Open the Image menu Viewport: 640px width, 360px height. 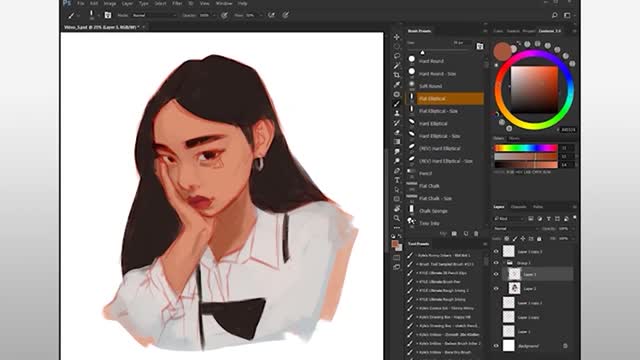coord(110,3)
